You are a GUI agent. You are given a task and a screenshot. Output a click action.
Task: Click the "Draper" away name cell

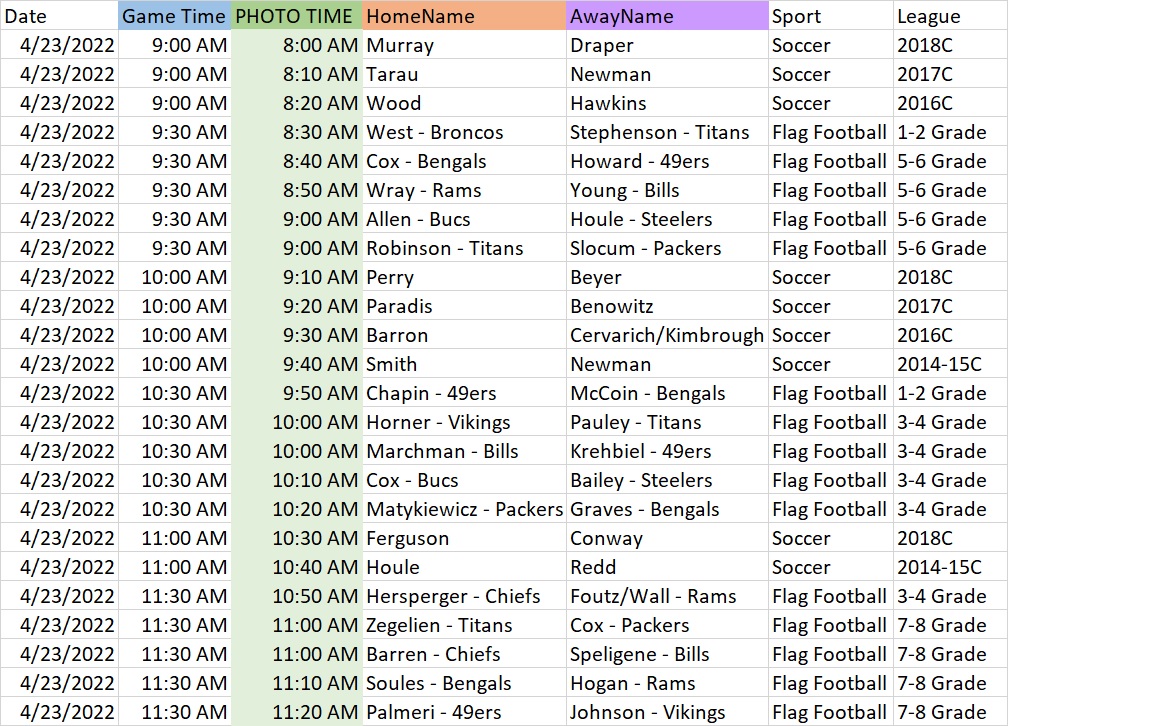click(666, 45)
